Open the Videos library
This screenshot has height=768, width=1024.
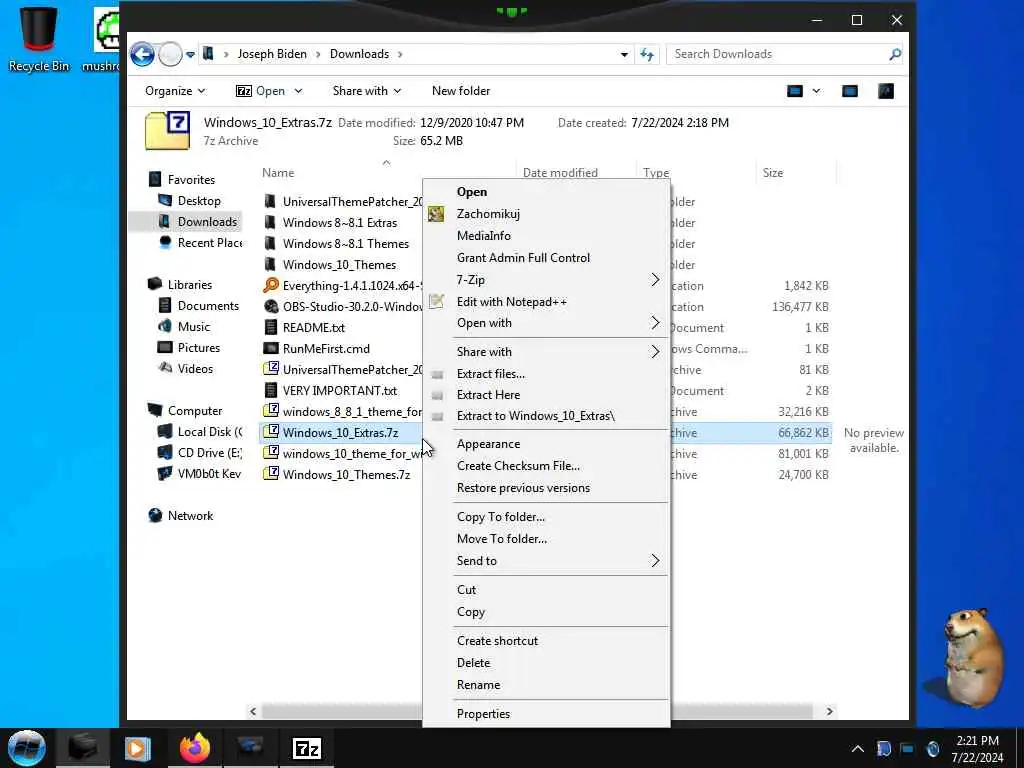[186, 368]
